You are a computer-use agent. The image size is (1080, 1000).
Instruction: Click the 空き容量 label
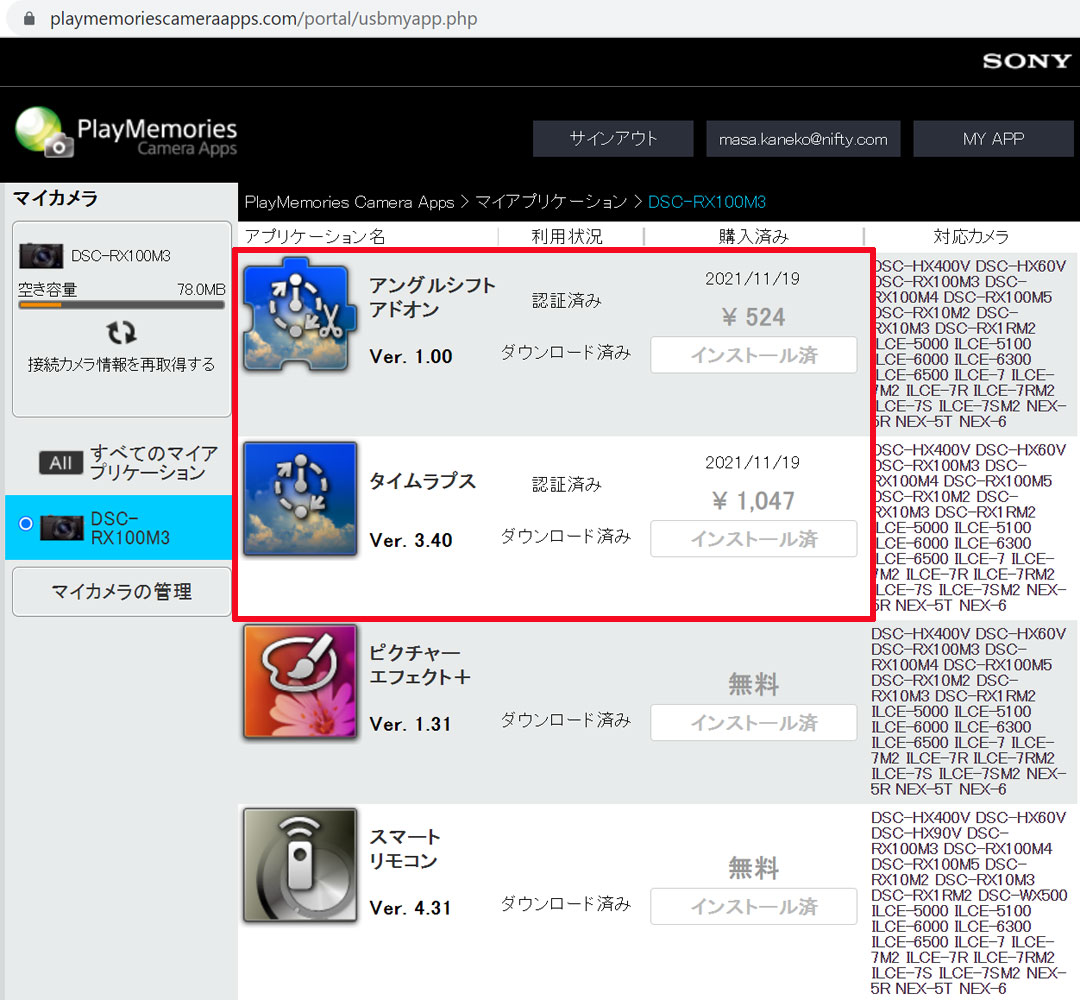48,289
